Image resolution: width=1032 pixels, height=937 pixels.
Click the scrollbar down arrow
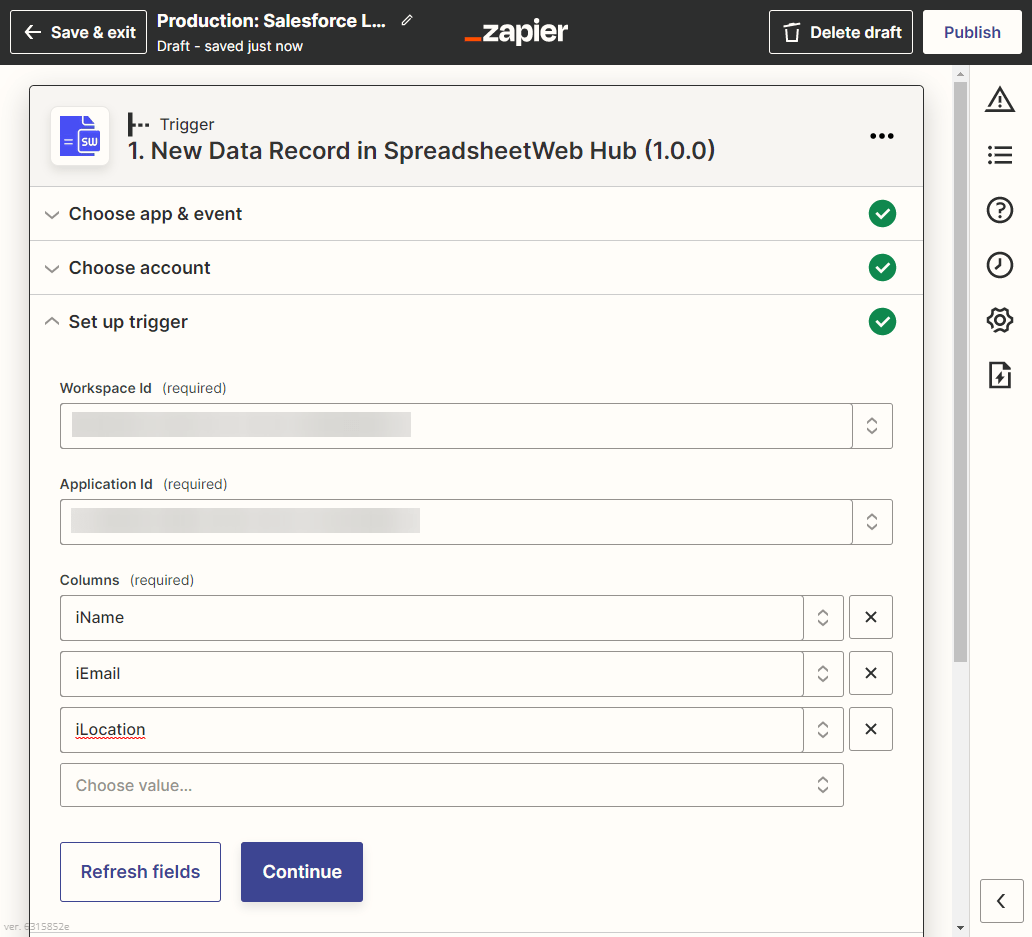point(960,928)
